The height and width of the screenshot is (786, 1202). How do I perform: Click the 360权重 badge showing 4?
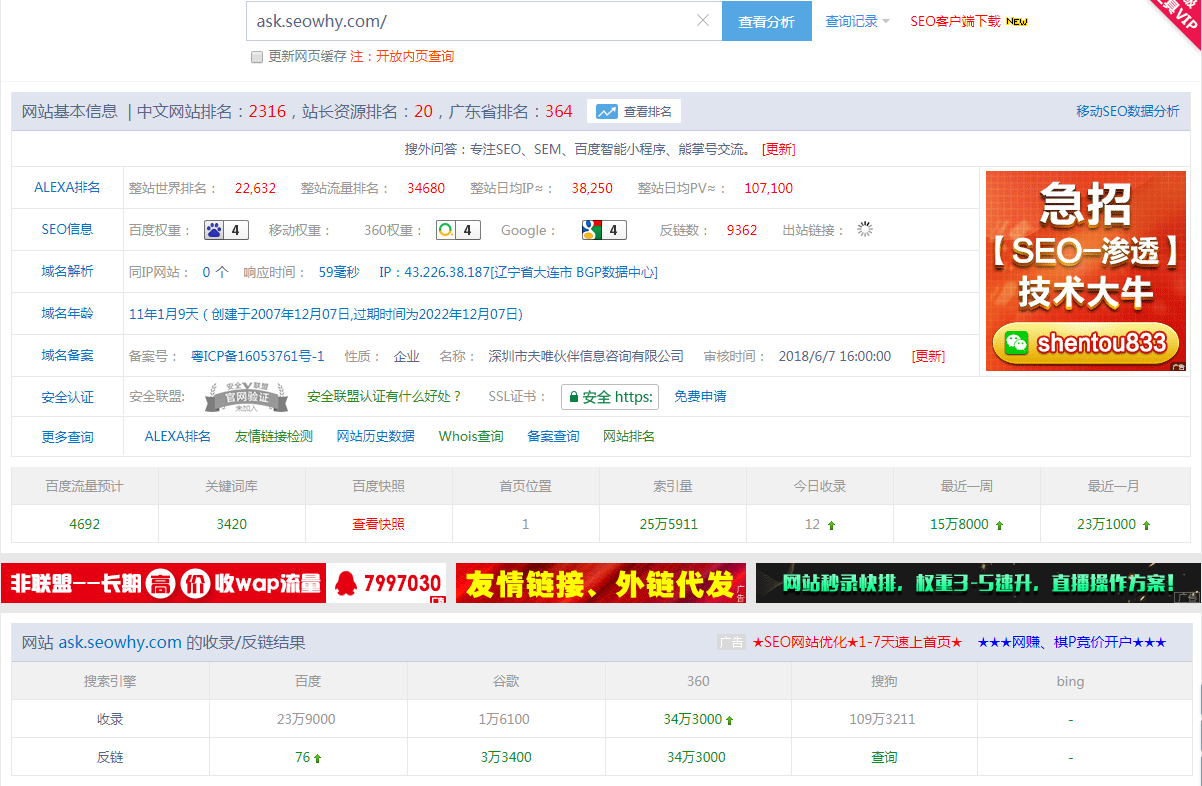(x=459, y=230)
